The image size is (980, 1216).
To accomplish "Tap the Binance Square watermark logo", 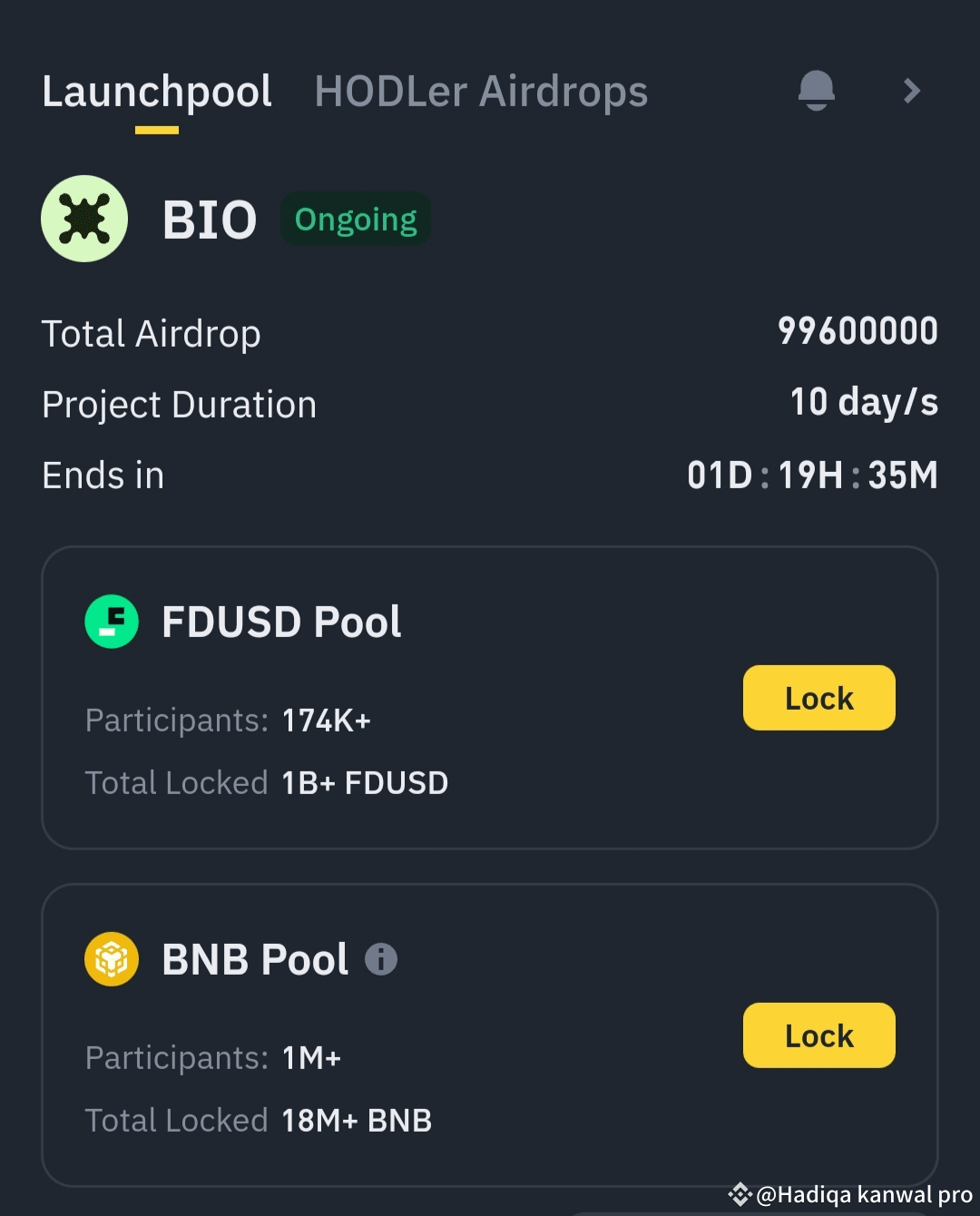I will (x=740, y=1194).
